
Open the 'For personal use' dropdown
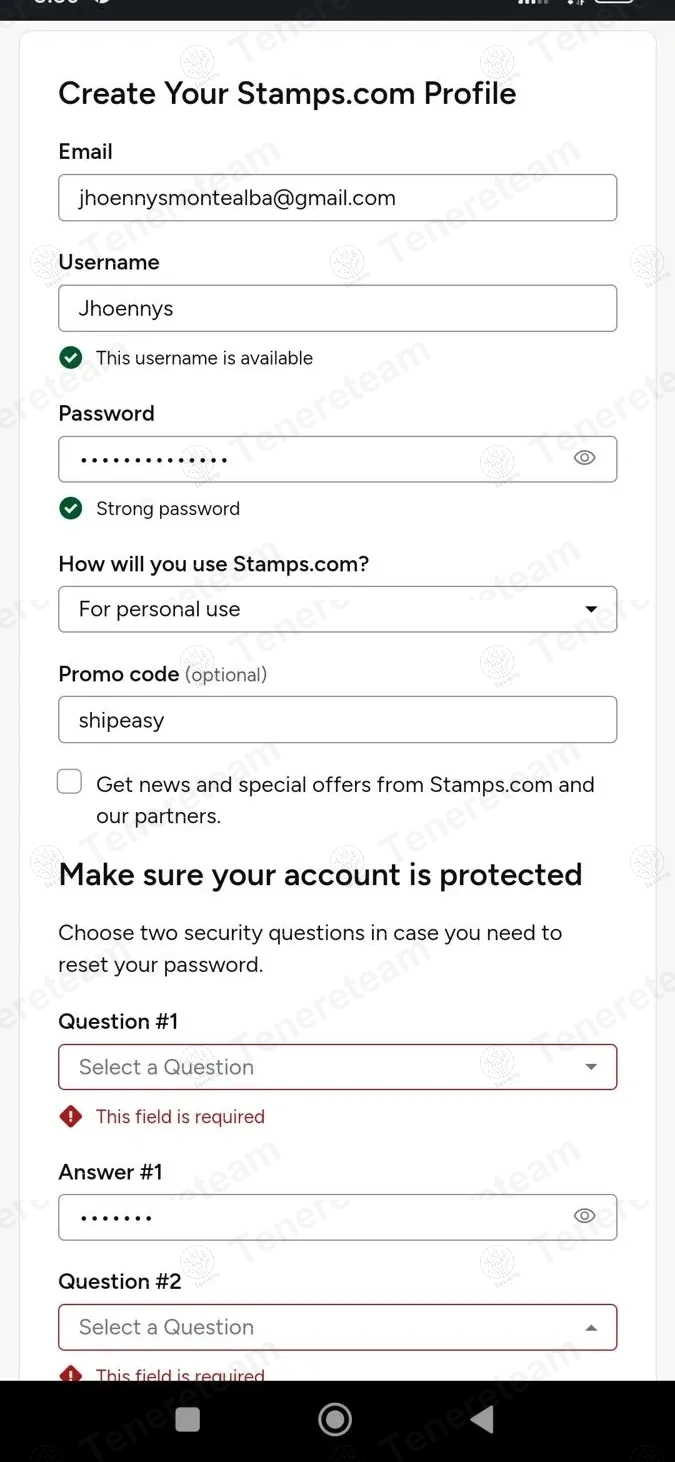[x=337, y=609]
